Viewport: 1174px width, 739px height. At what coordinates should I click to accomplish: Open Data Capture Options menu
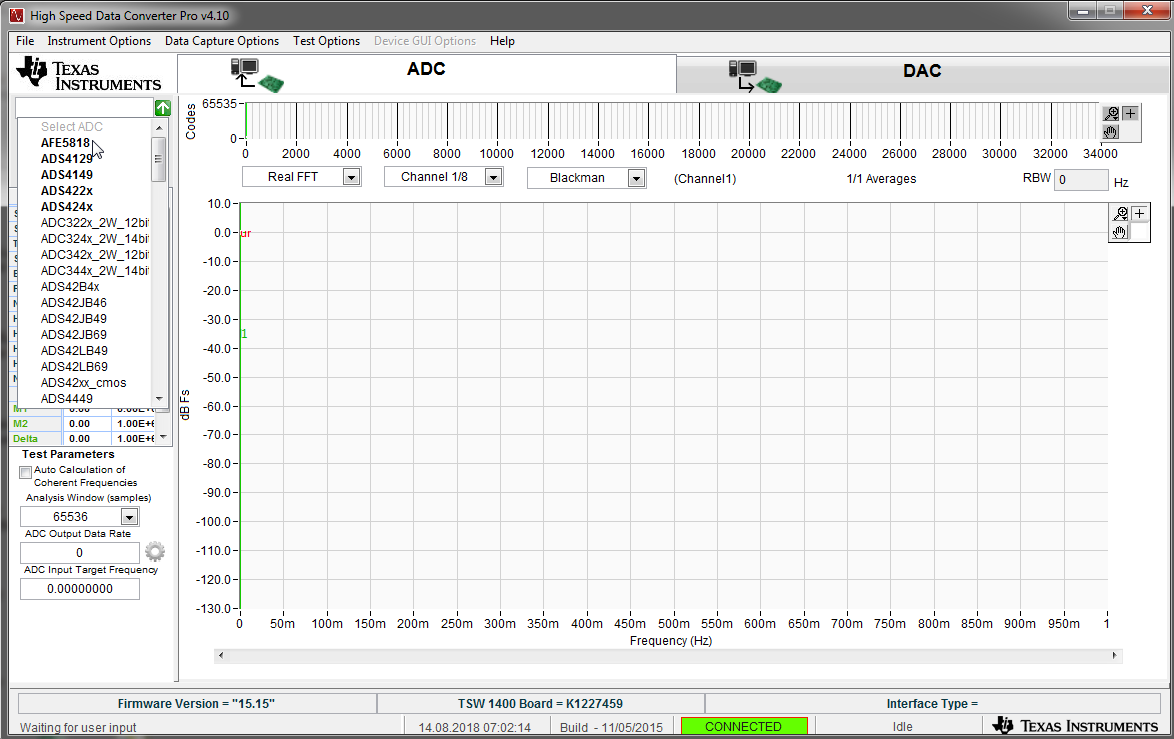(222, 40)
